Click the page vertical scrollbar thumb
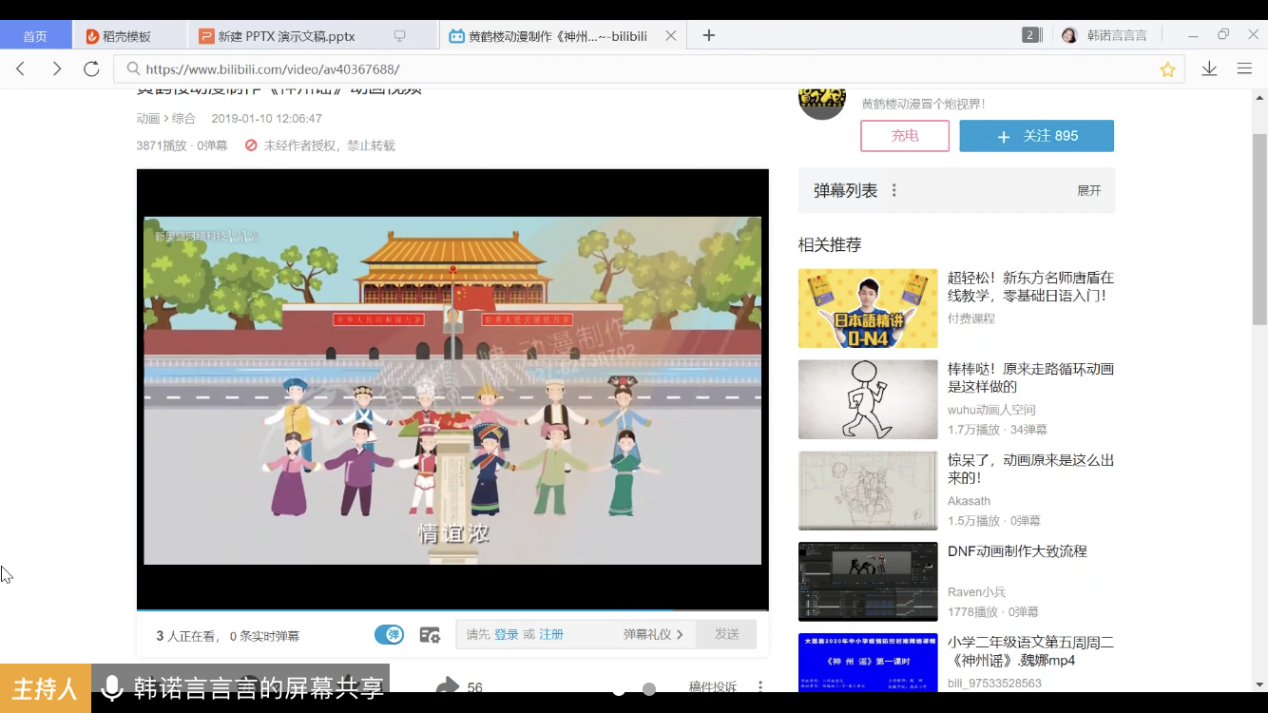1268x713 pixels. tap(1260, 228)
